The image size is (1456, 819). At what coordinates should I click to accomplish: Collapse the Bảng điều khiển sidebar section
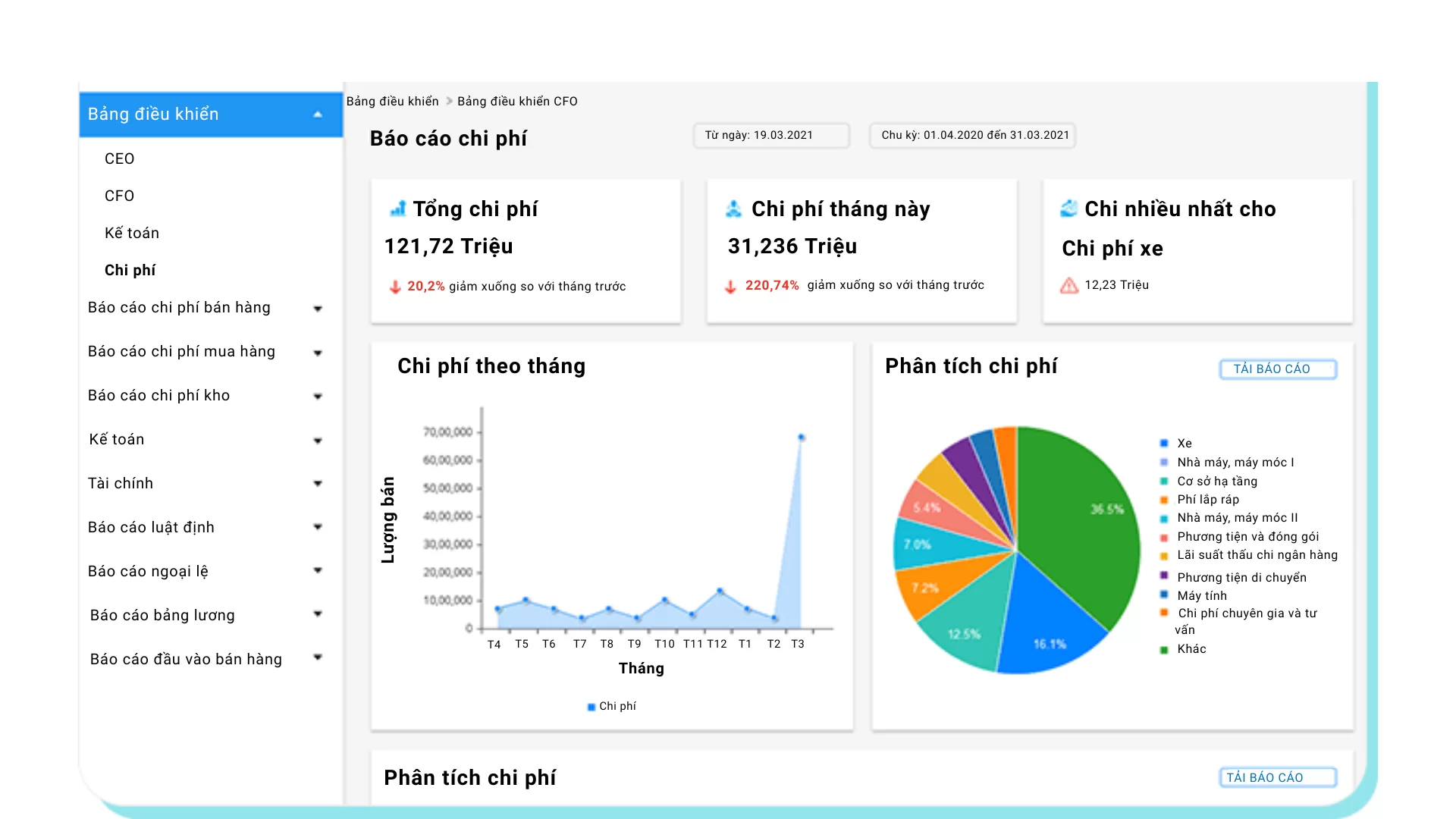[318, 115]
